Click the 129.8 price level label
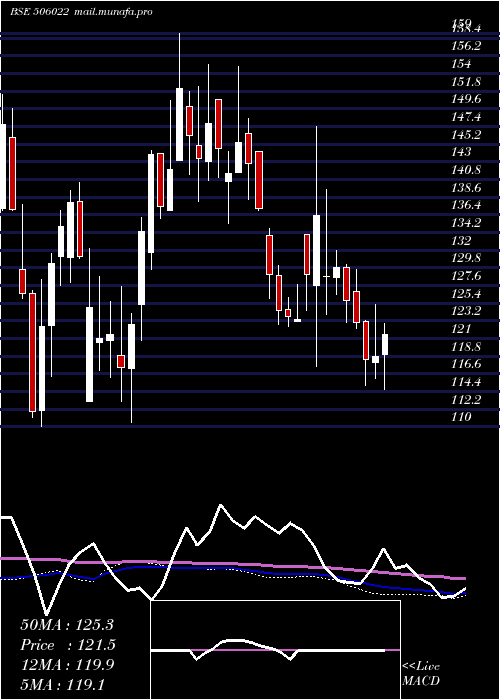The width and height of the screenshot is (500, 700). [465, 258]
